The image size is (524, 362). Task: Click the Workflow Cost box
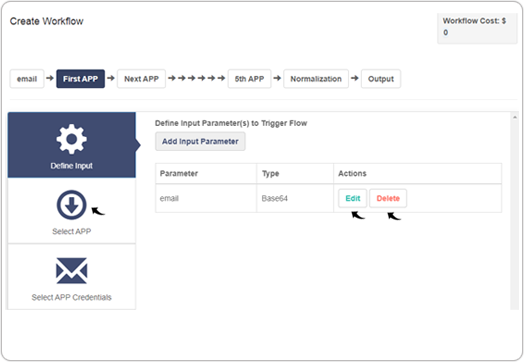(x=477, y=28)
